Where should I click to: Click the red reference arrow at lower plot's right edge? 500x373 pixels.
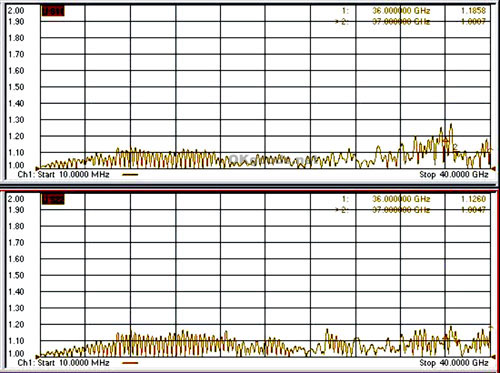[494, 357]
